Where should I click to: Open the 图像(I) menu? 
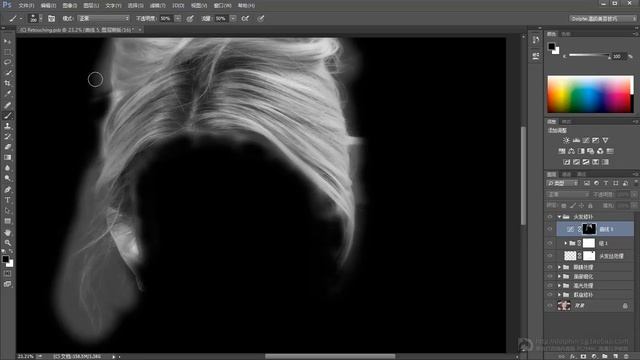click(x=70, y=5)
